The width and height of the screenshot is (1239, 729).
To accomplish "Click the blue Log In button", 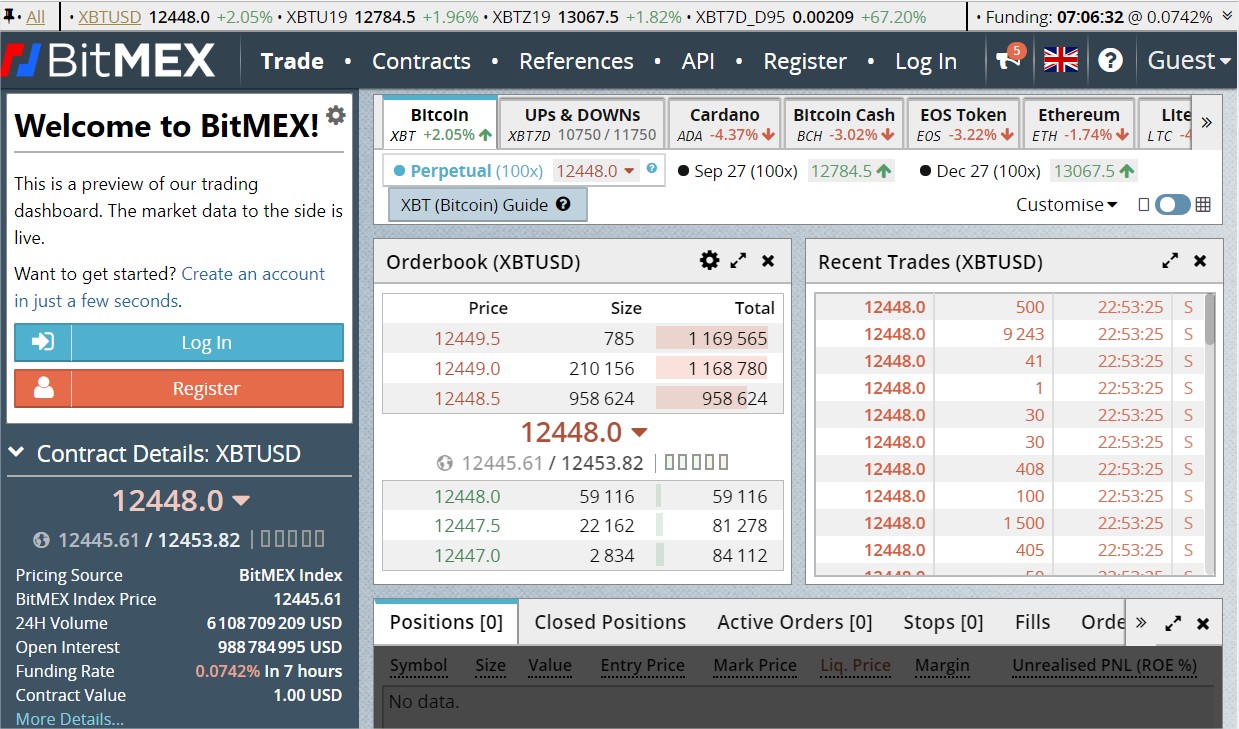I will [179, 342].
